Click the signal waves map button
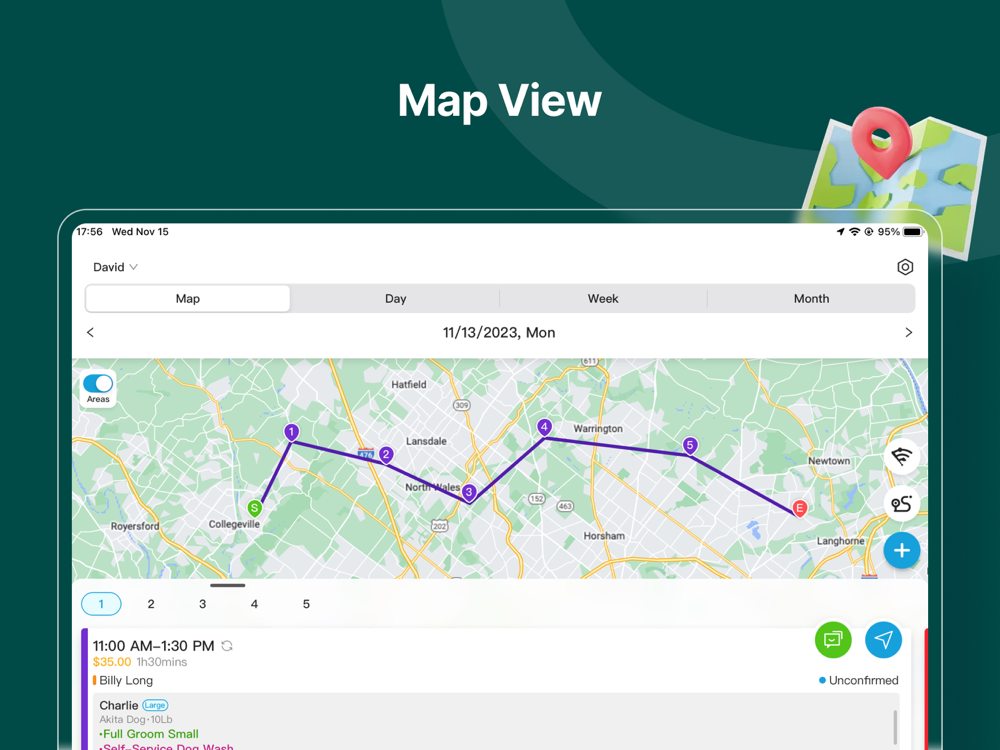This screenshot has height=750, width=1000. (902, 457)
